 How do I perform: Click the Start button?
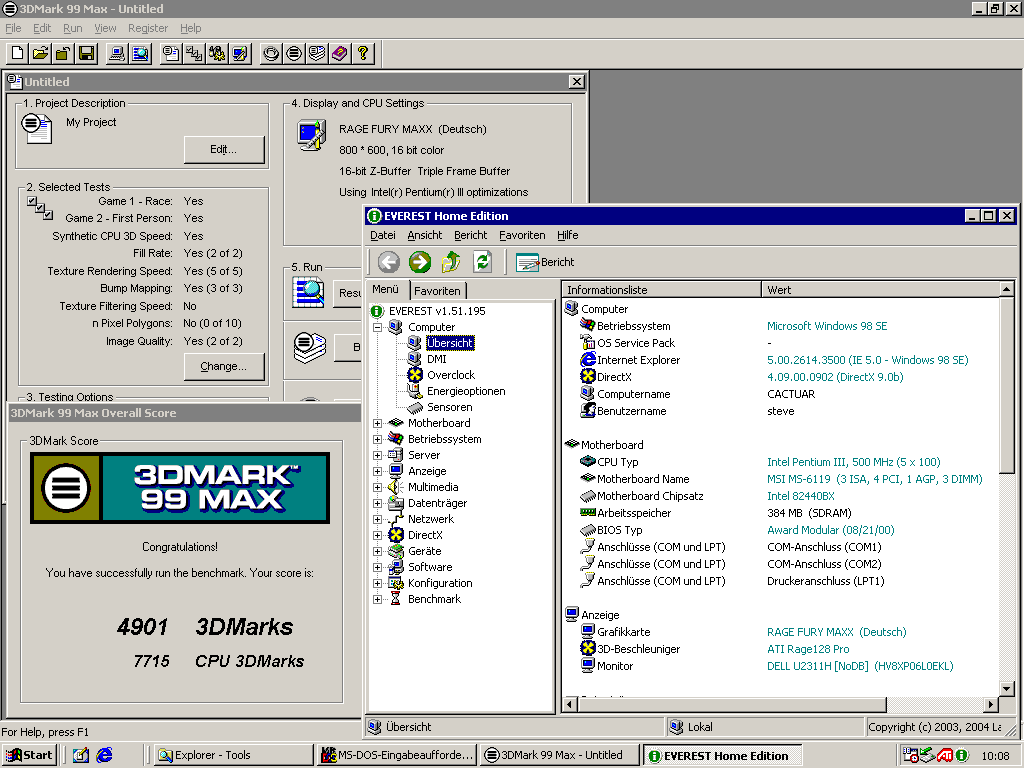tap(29, 755)
